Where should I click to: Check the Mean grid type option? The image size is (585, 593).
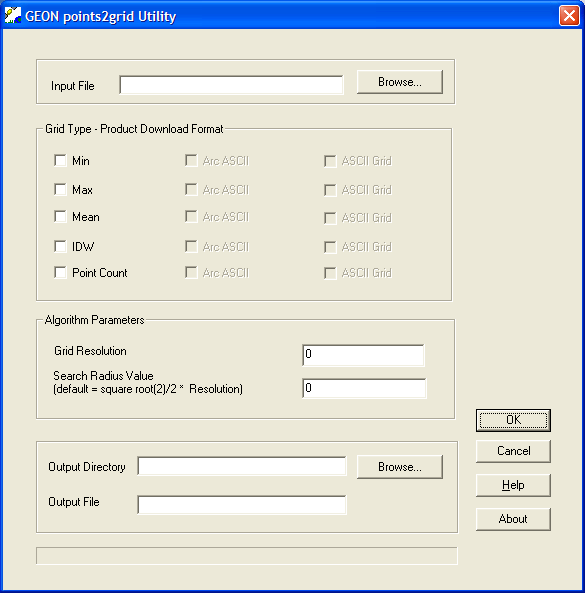click(61, 217)
